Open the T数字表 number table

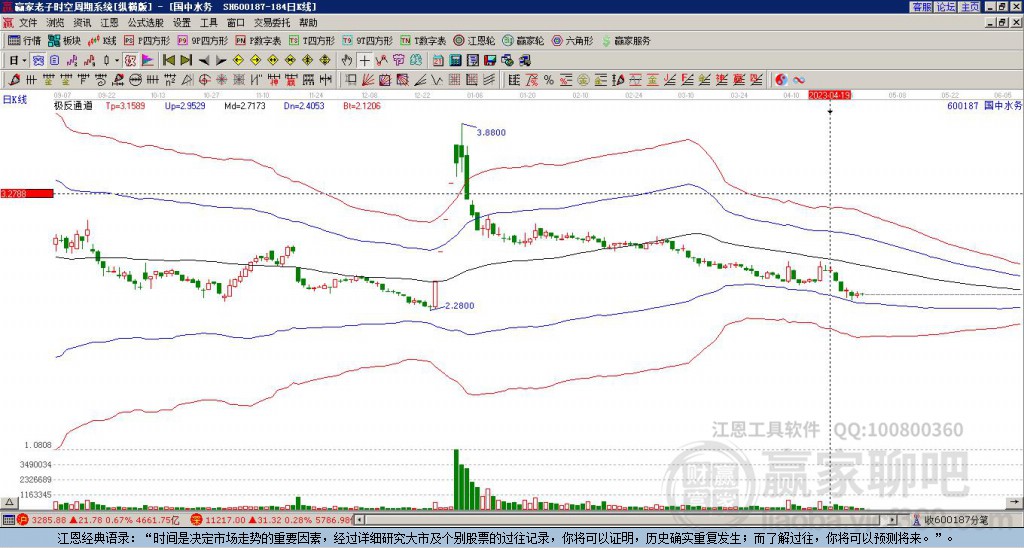(423, 40)
